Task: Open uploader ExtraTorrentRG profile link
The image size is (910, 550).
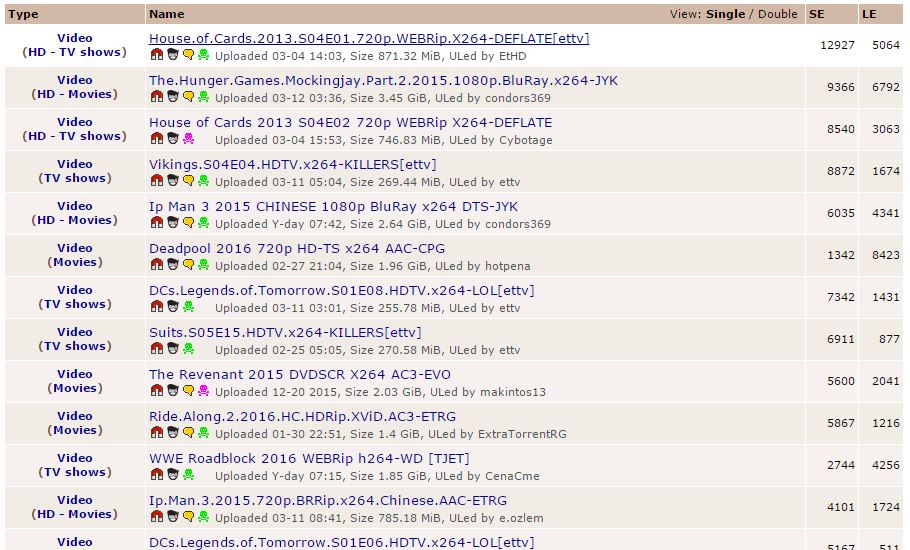Action: pyautogui.click(x=522, y=434)
